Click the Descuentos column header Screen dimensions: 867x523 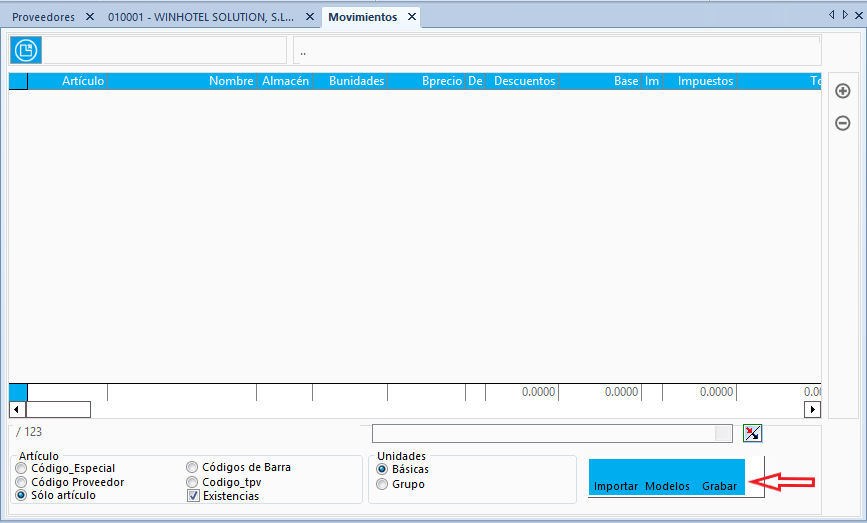click(x=522, y=81)
